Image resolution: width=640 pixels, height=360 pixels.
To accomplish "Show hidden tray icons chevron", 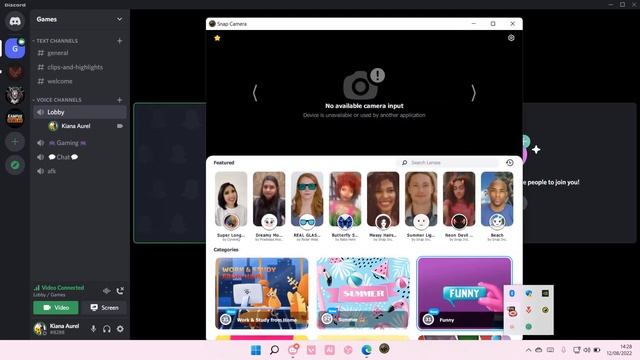I will pos(528,350).
